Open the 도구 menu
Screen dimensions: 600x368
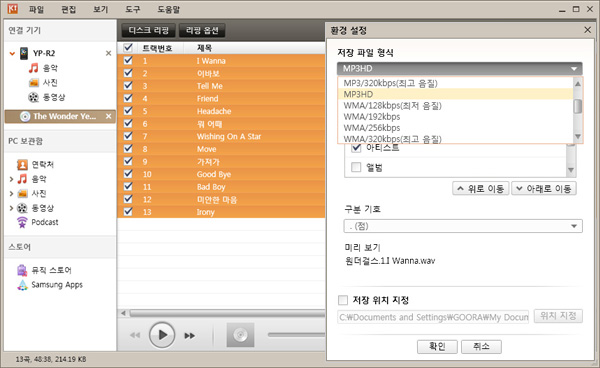coord(133,9)
